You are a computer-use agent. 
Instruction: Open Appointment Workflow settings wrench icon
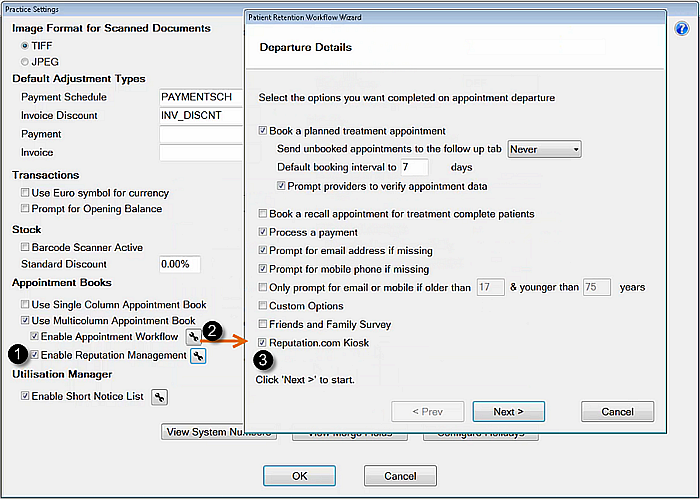(193, 337)
